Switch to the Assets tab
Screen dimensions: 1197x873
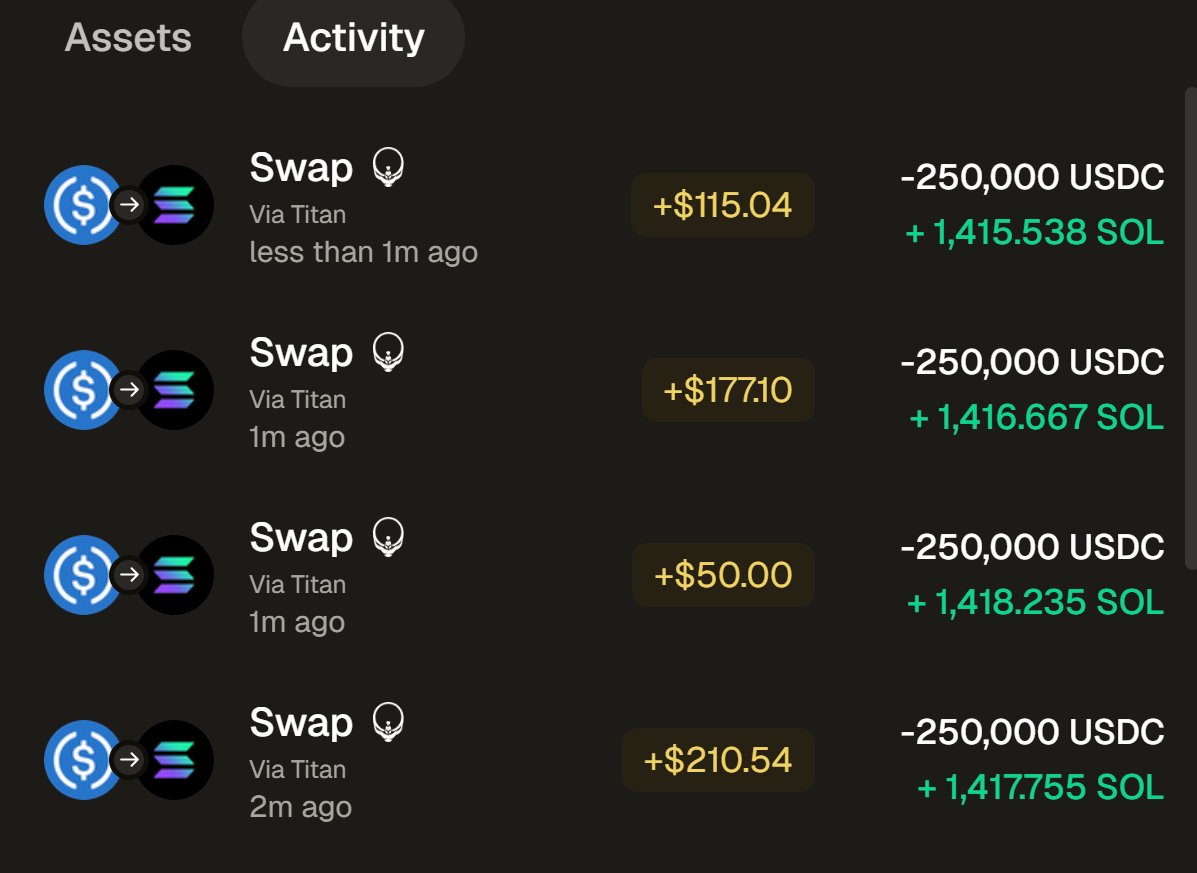coord(128,38)
